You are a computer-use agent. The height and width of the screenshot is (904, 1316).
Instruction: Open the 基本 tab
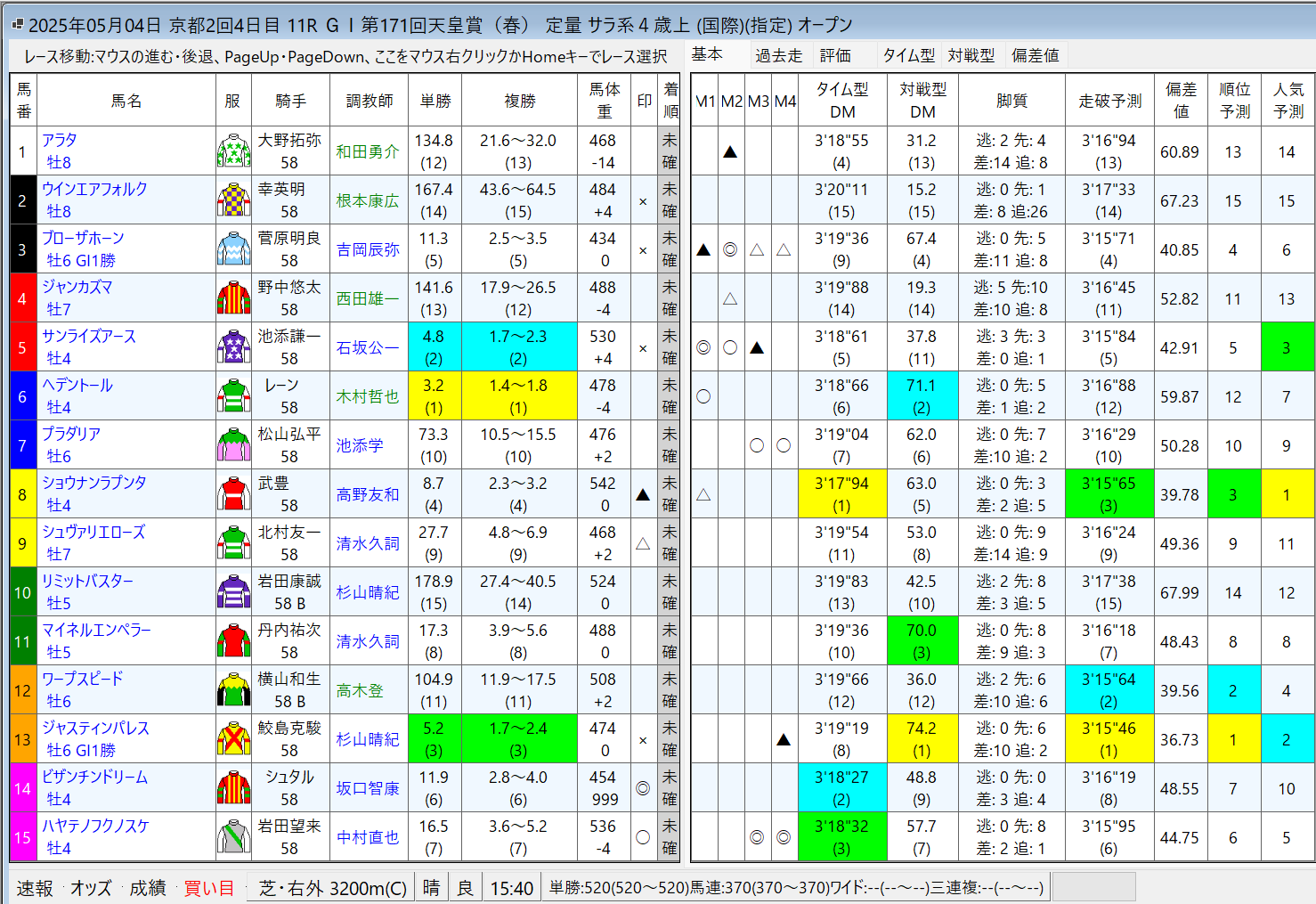707,54
